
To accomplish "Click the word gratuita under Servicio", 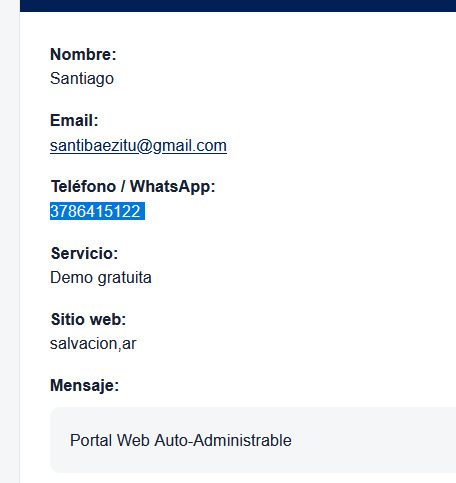I will point(125,278).
